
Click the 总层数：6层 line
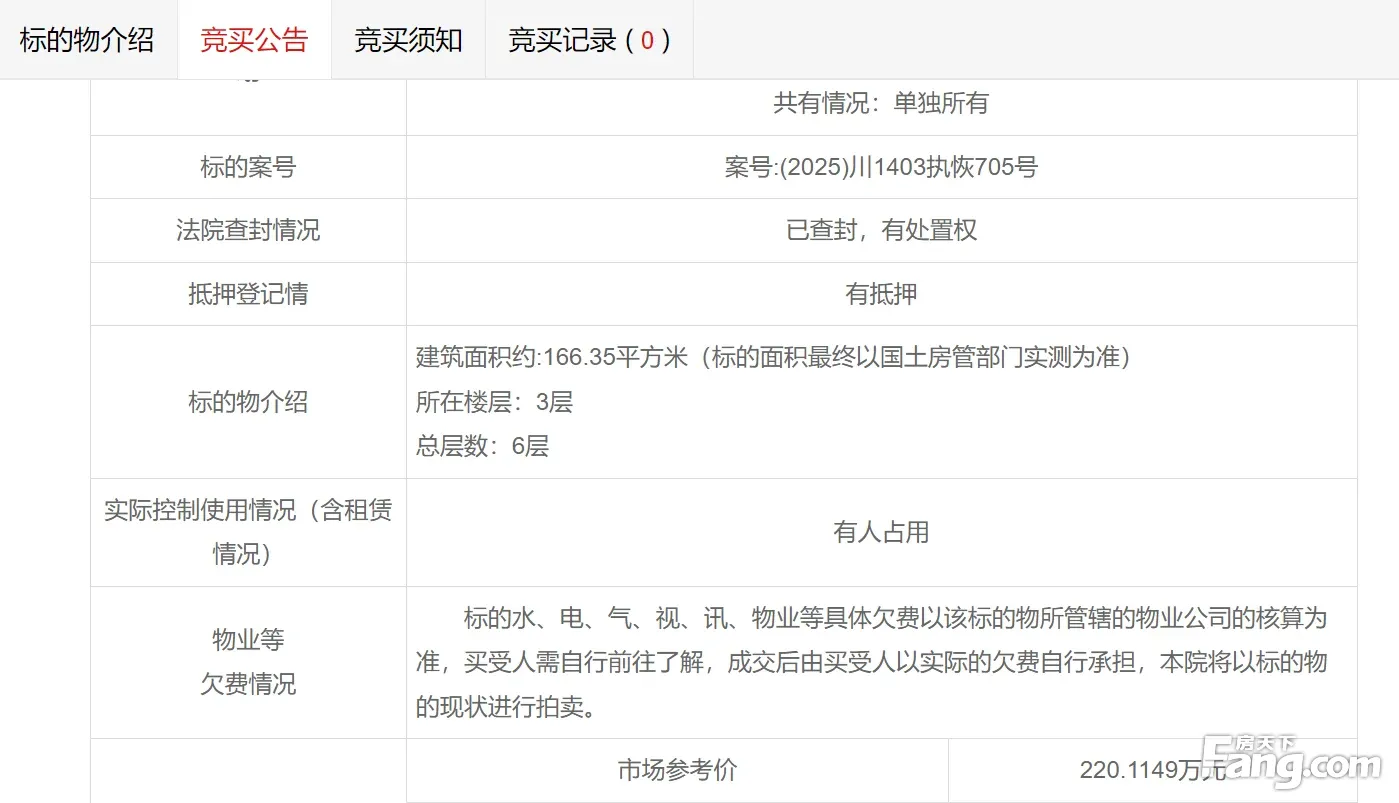482,446
